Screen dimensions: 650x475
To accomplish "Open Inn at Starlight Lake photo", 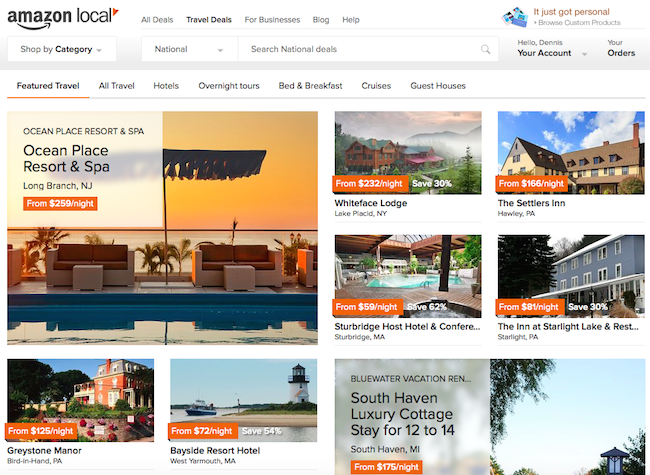I will pos(571,276).
